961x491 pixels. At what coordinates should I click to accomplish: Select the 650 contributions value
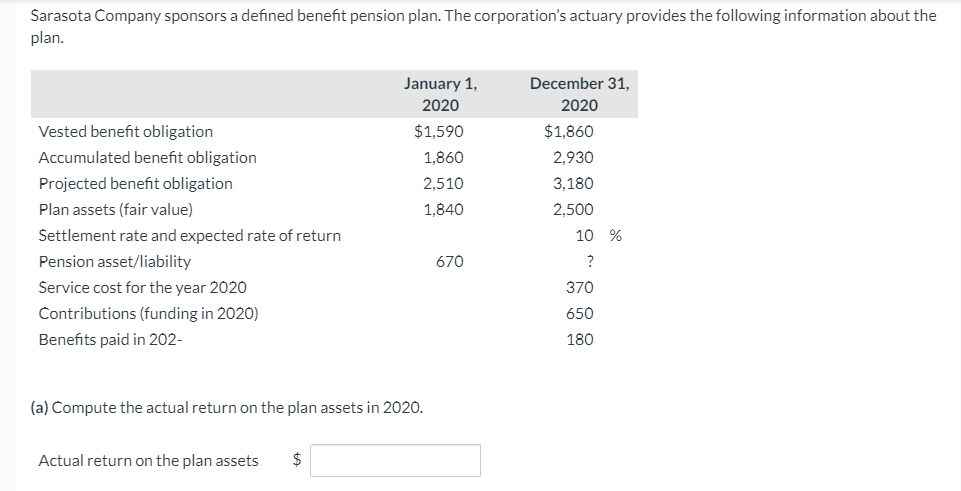[x=580, y=313]
